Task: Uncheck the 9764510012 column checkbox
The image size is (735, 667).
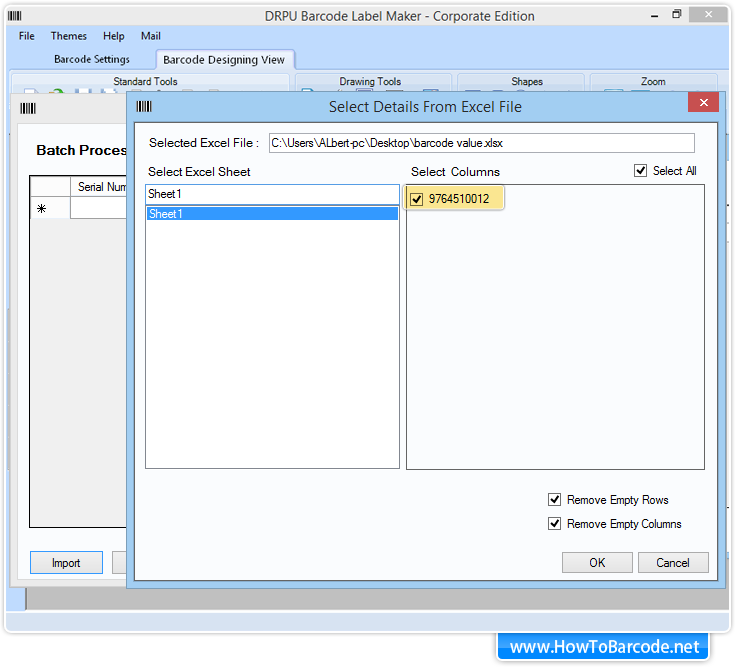Action: click(417, 199)
